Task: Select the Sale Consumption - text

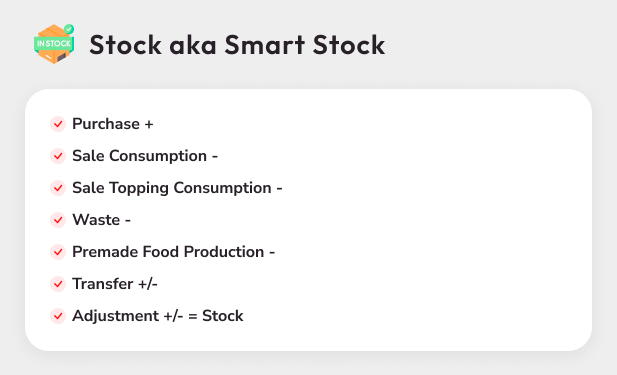Action: (145, 156)
